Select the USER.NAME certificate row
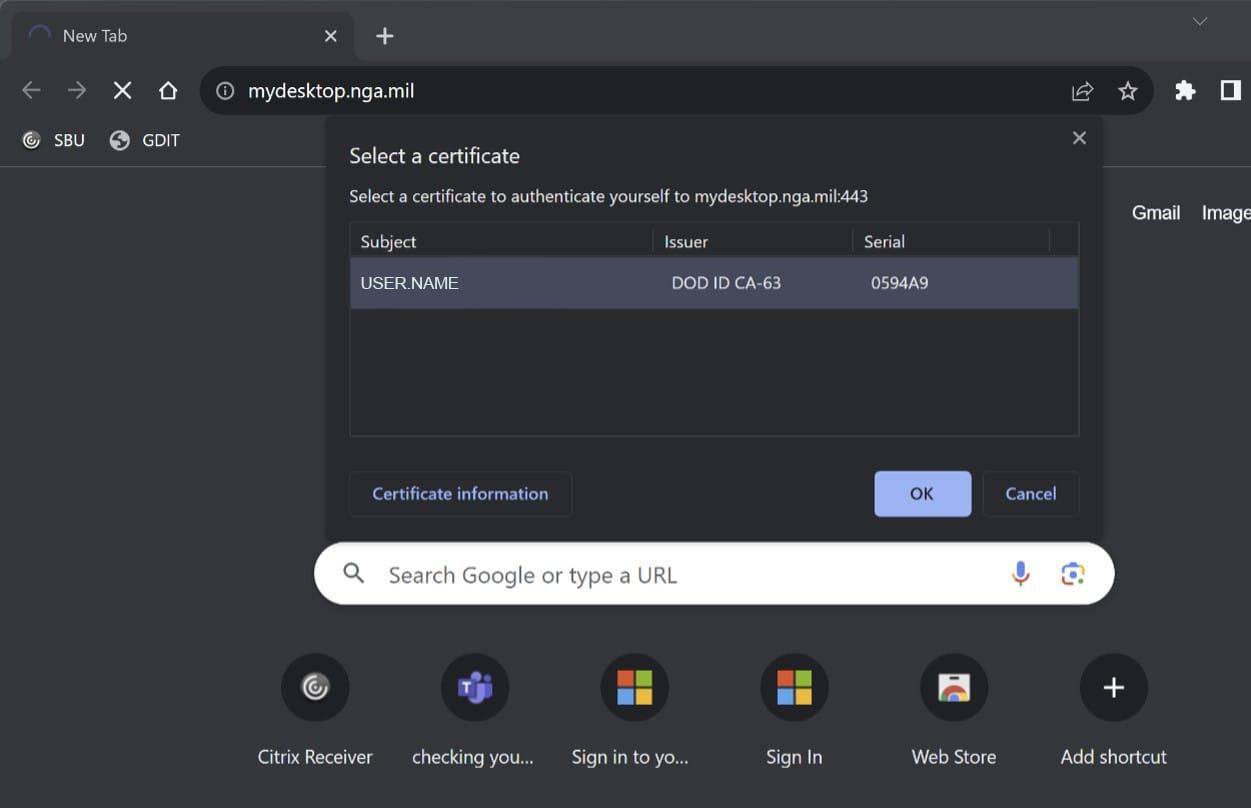The width and height of the screenshot is (1251, 808). pos(714,283)
